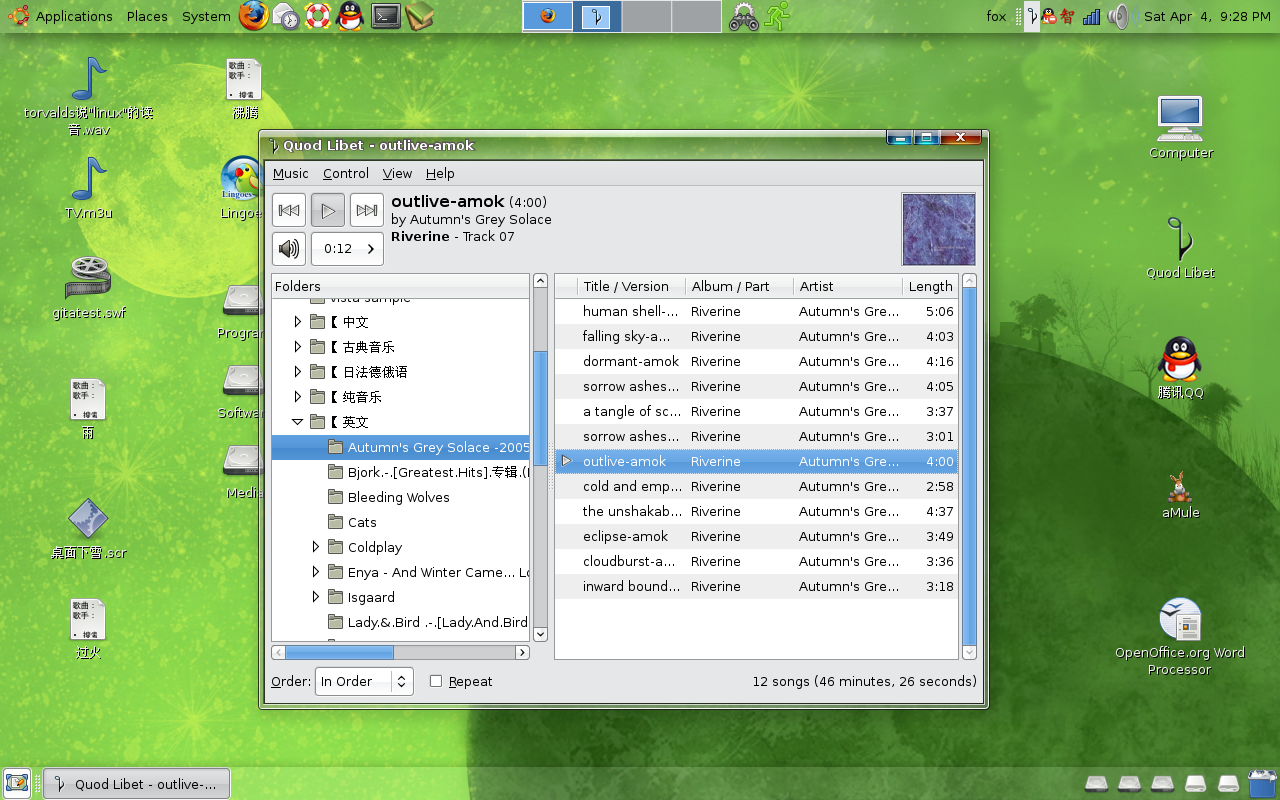Select the TV.m3u file on the desktop

point(88,188)
